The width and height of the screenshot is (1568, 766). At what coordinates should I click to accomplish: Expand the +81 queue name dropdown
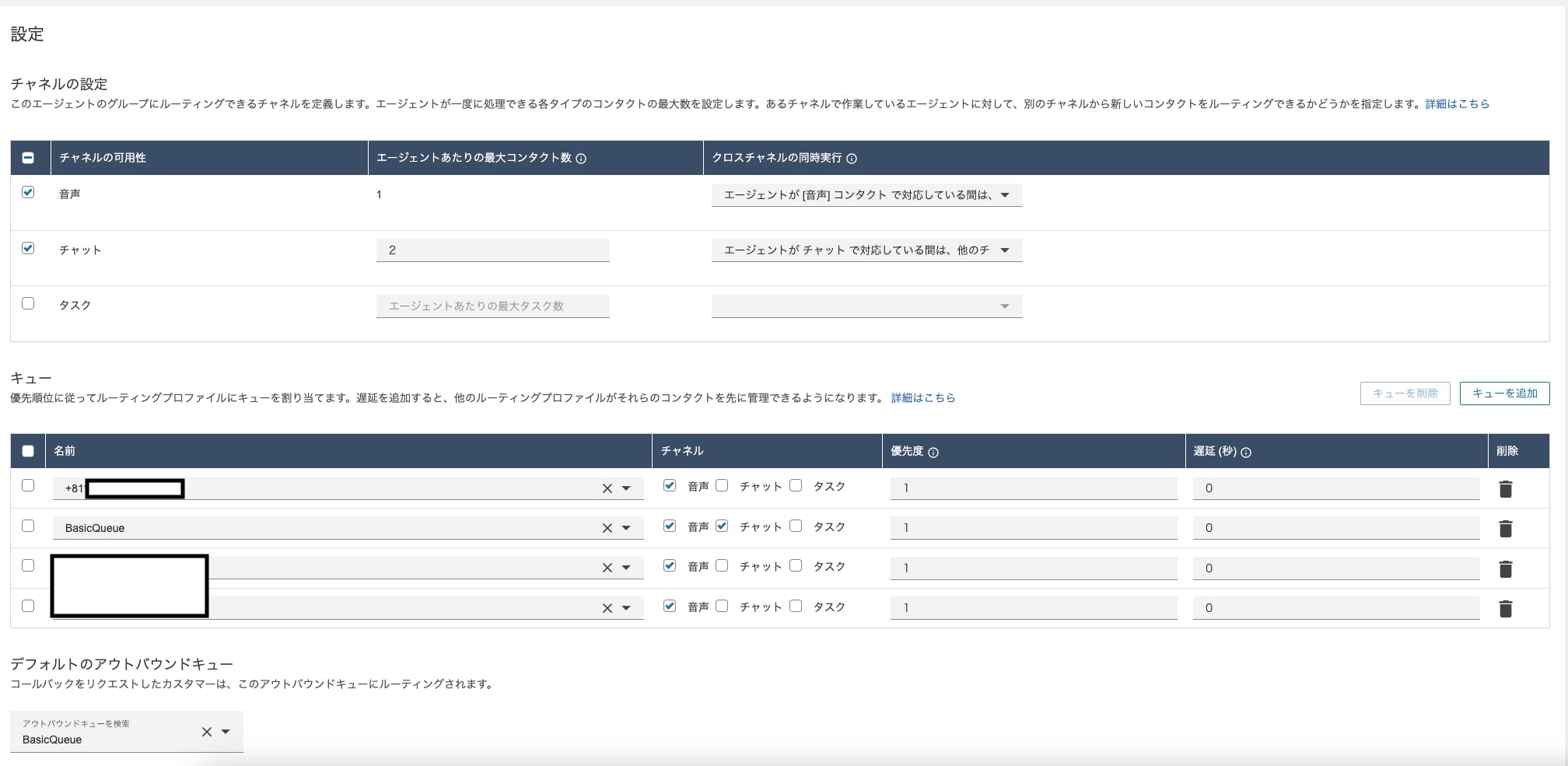[626, 488]
